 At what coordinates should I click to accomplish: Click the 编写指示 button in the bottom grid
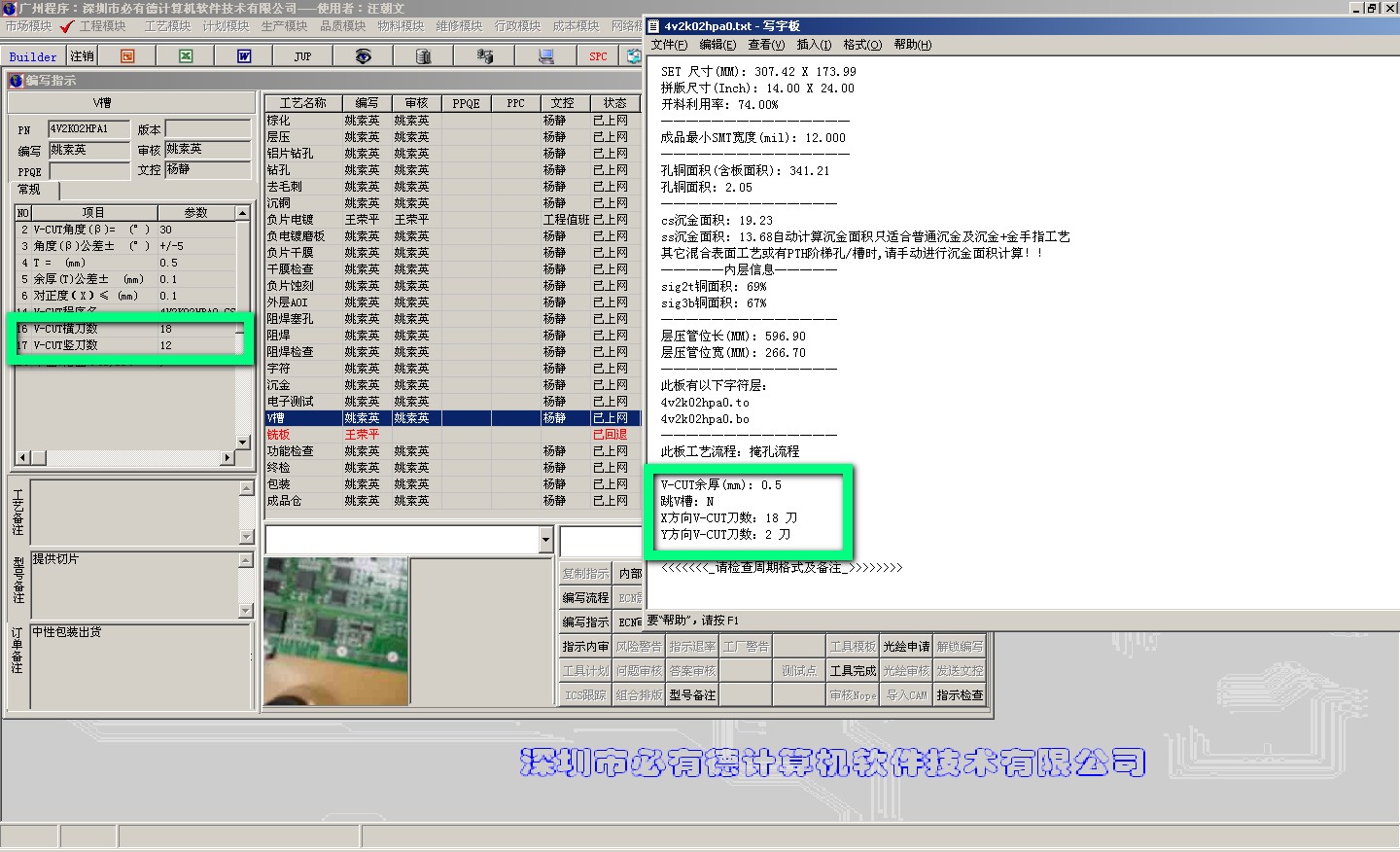(x=585, y=622)
